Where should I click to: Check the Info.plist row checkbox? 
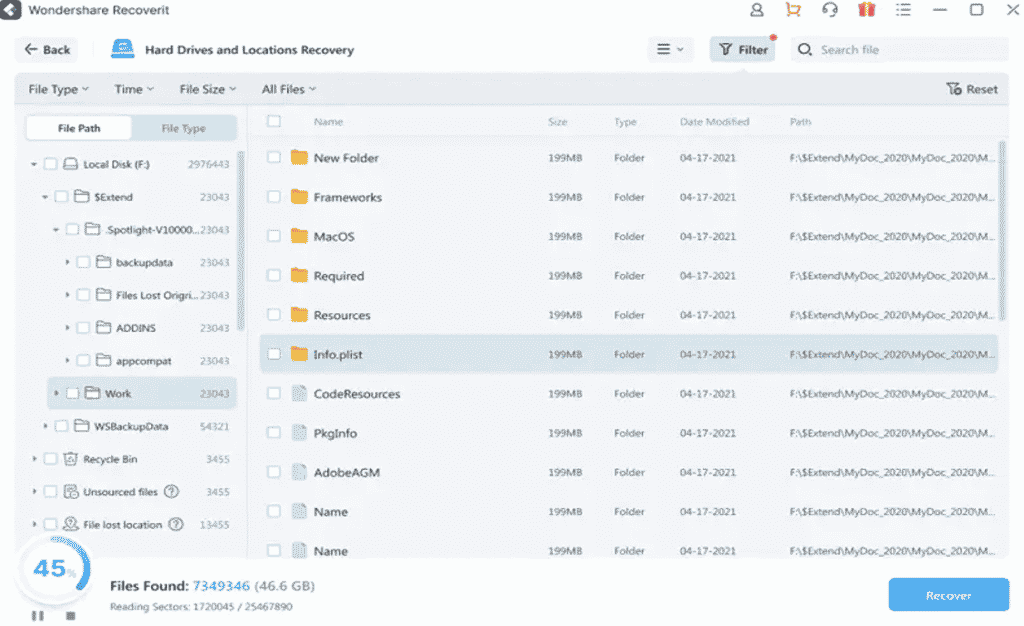[274, 354]
